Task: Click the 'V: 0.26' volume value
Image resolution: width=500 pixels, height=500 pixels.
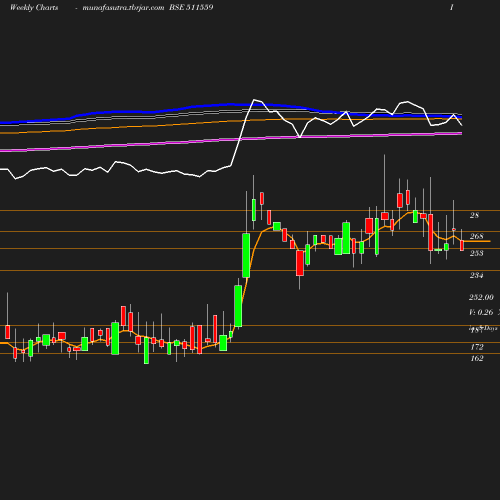Action: point(481,312)
